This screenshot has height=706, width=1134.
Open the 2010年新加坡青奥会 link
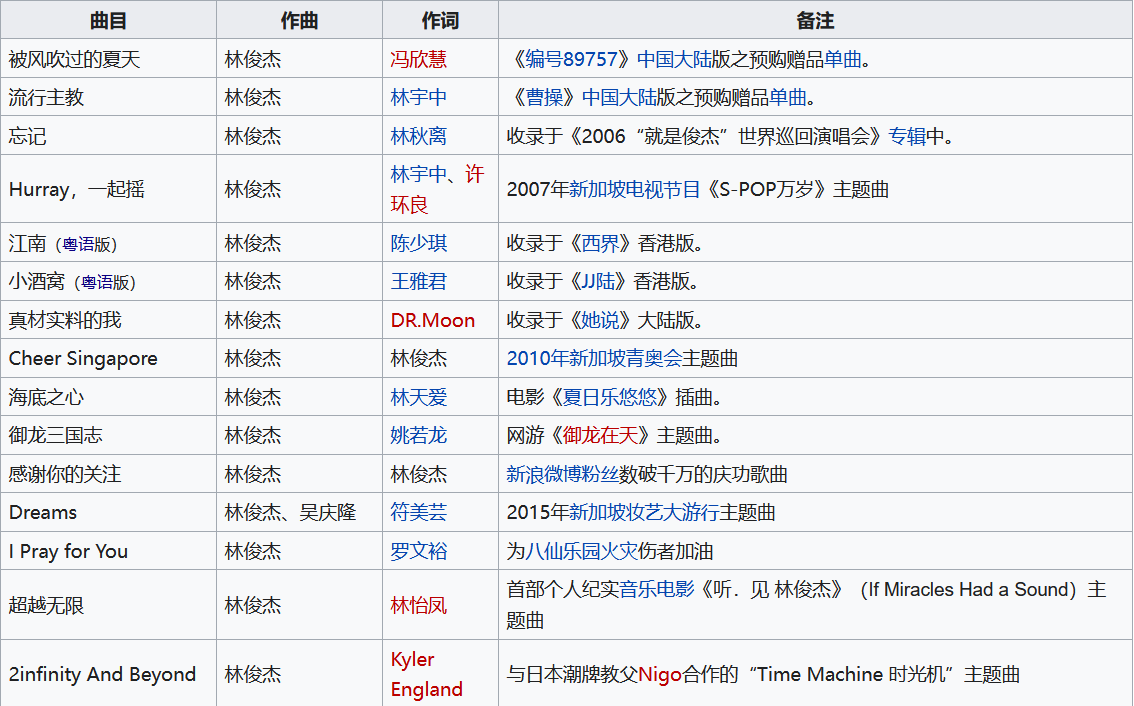(594, 358)
